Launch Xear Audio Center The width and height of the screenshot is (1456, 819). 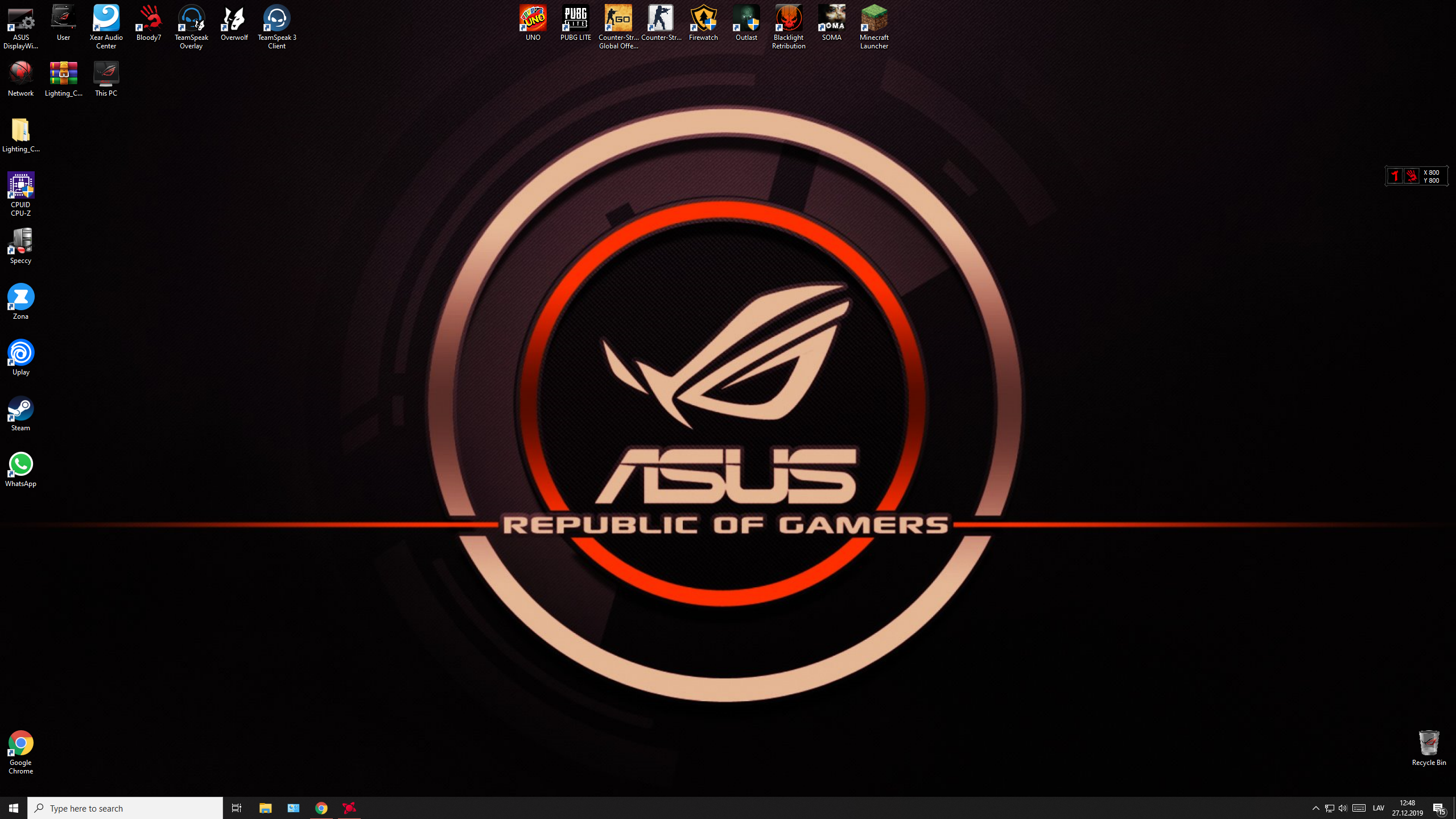click(106, 27)
